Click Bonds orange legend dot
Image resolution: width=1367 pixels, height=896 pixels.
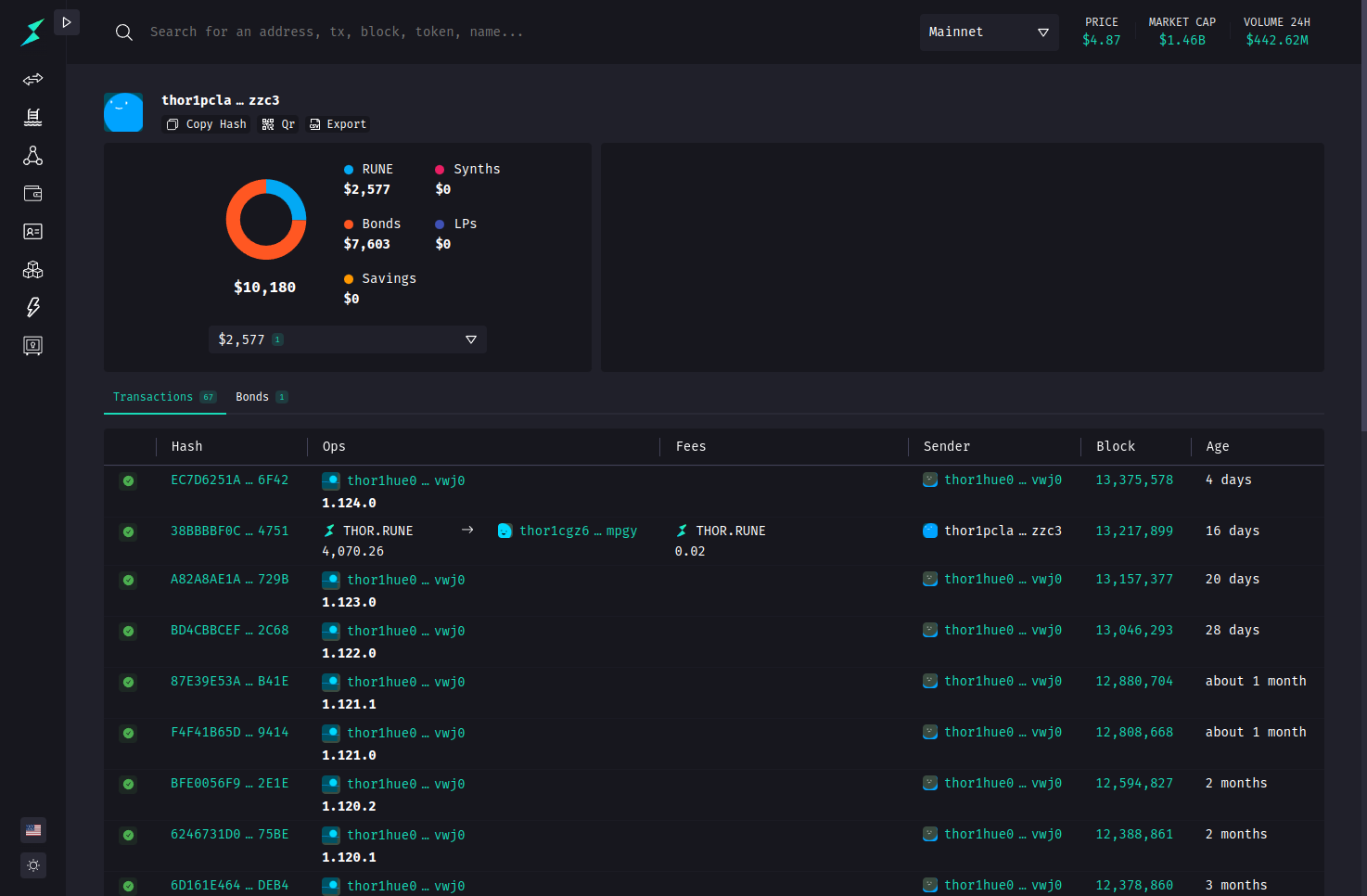[349, 224]
